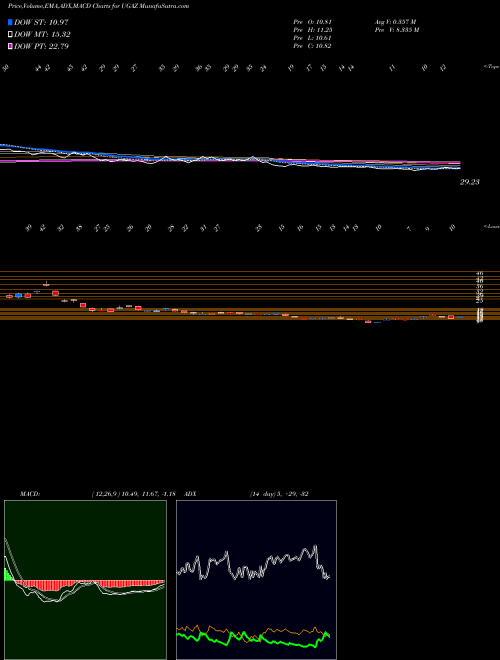Click the green MACD histogram bars
The width and height of the screenshot is (500, 660).
tap(9, 575)
